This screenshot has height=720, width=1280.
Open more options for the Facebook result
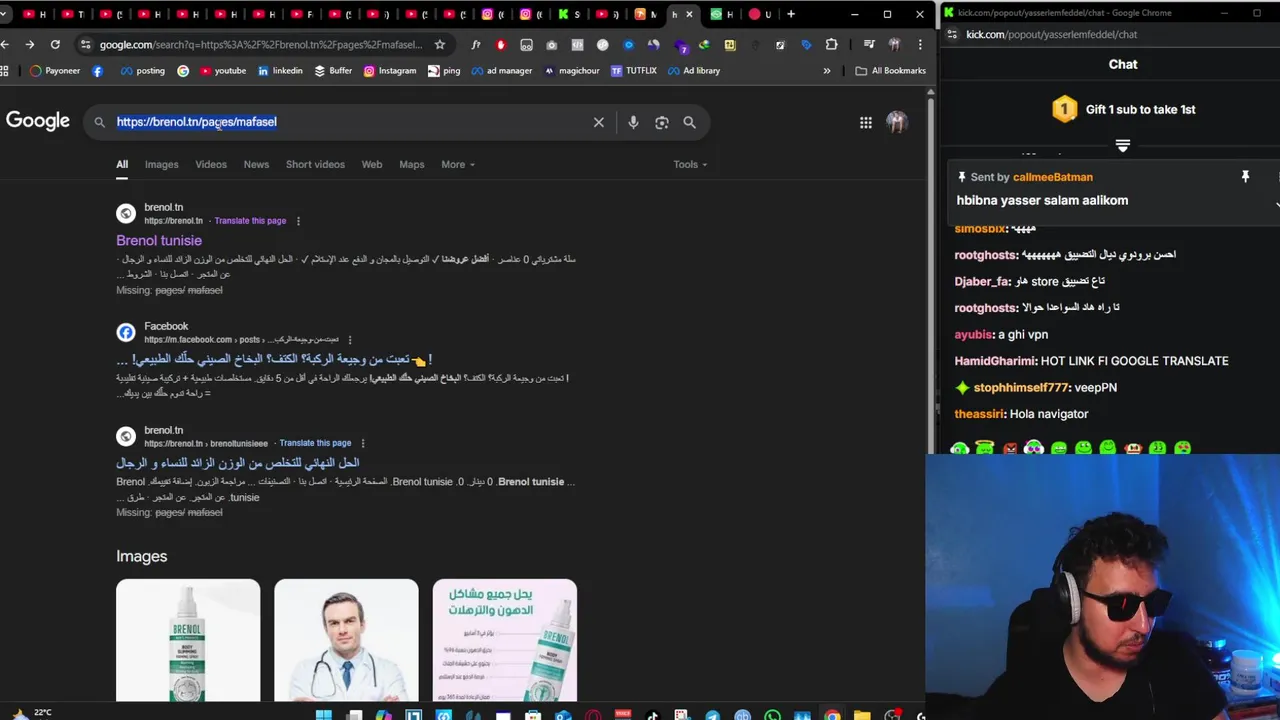(349, 340)
